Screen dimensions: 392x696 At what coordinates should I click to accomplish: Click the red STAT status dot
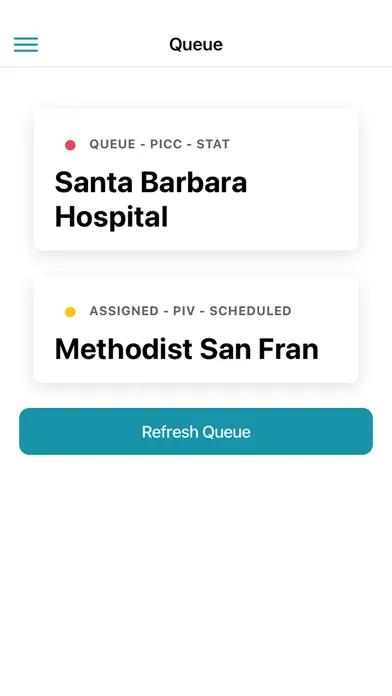(70, 145)
